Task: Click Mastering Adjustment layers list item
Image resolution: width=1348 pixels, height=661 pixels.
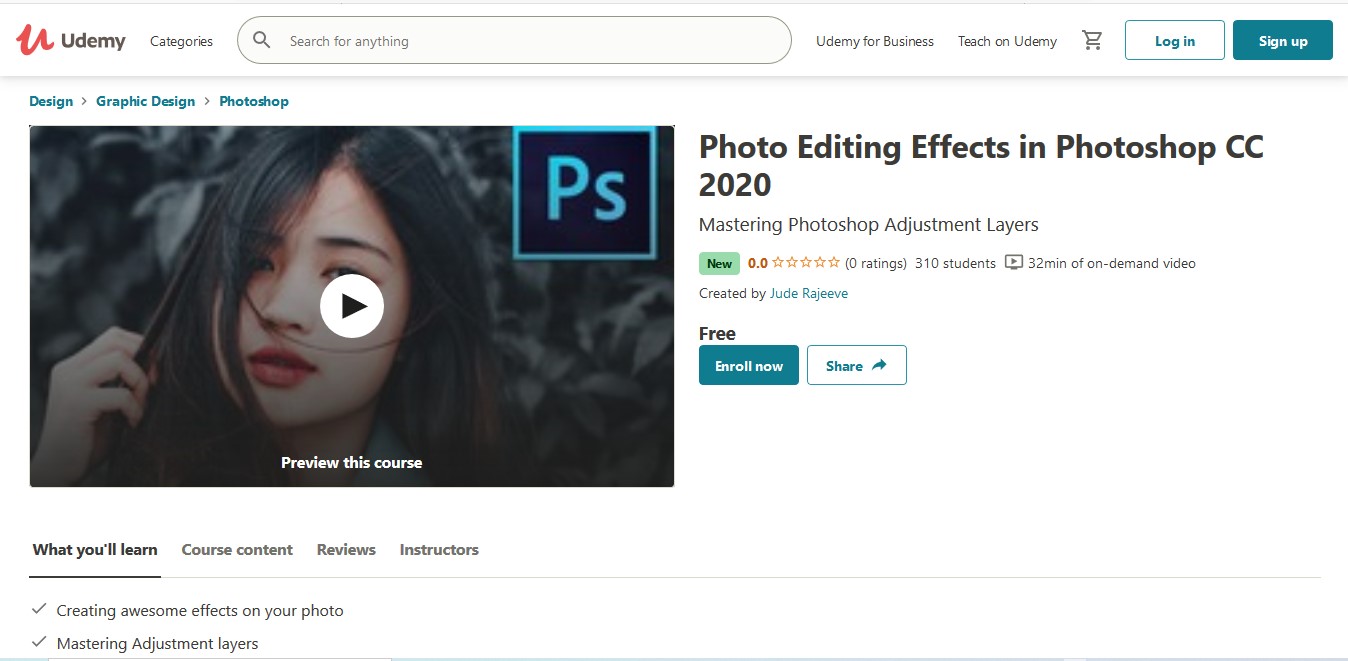Action: (x=158, y=643)
